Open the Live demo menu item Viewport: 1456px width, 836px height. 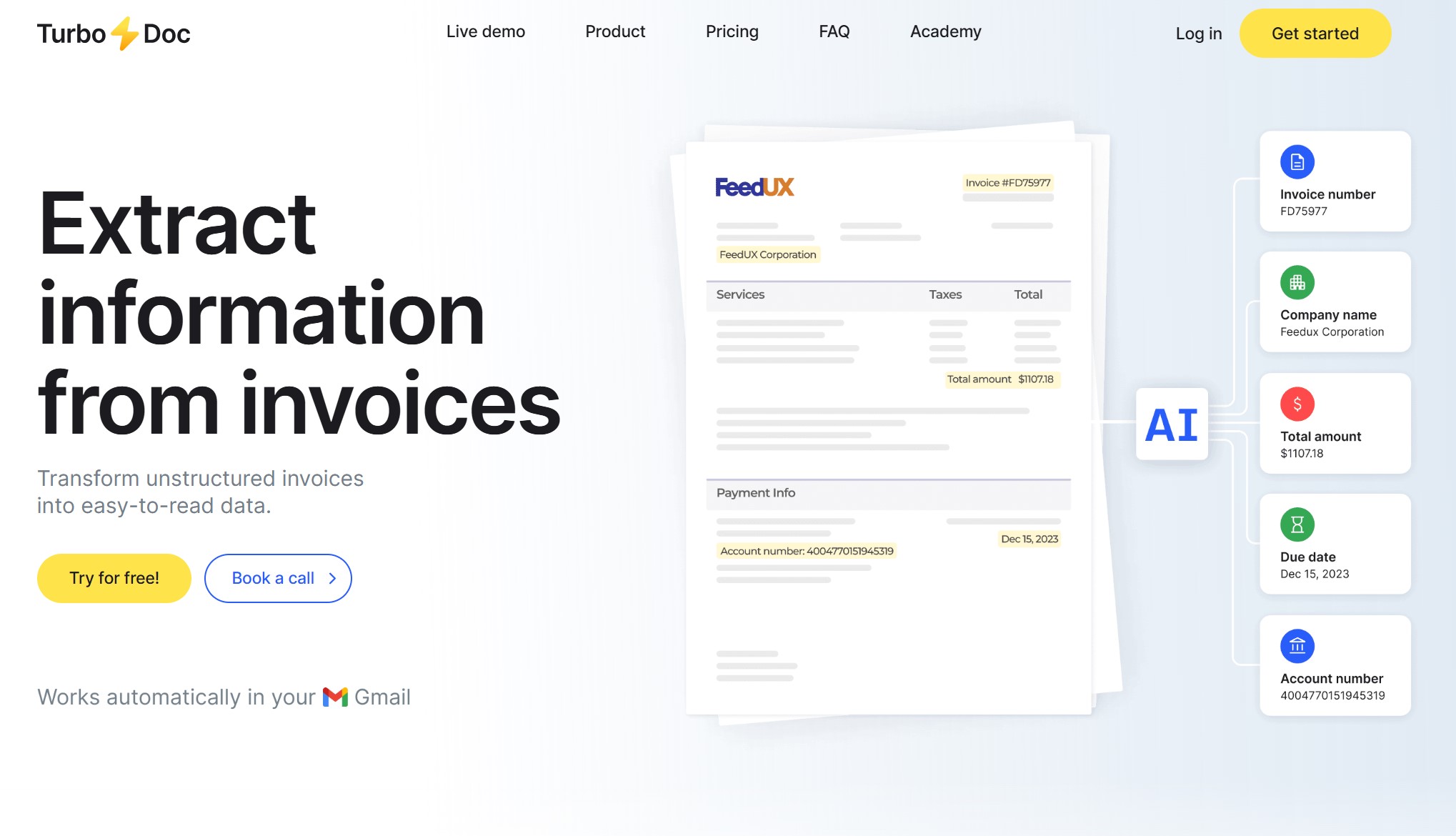[486, 31]
